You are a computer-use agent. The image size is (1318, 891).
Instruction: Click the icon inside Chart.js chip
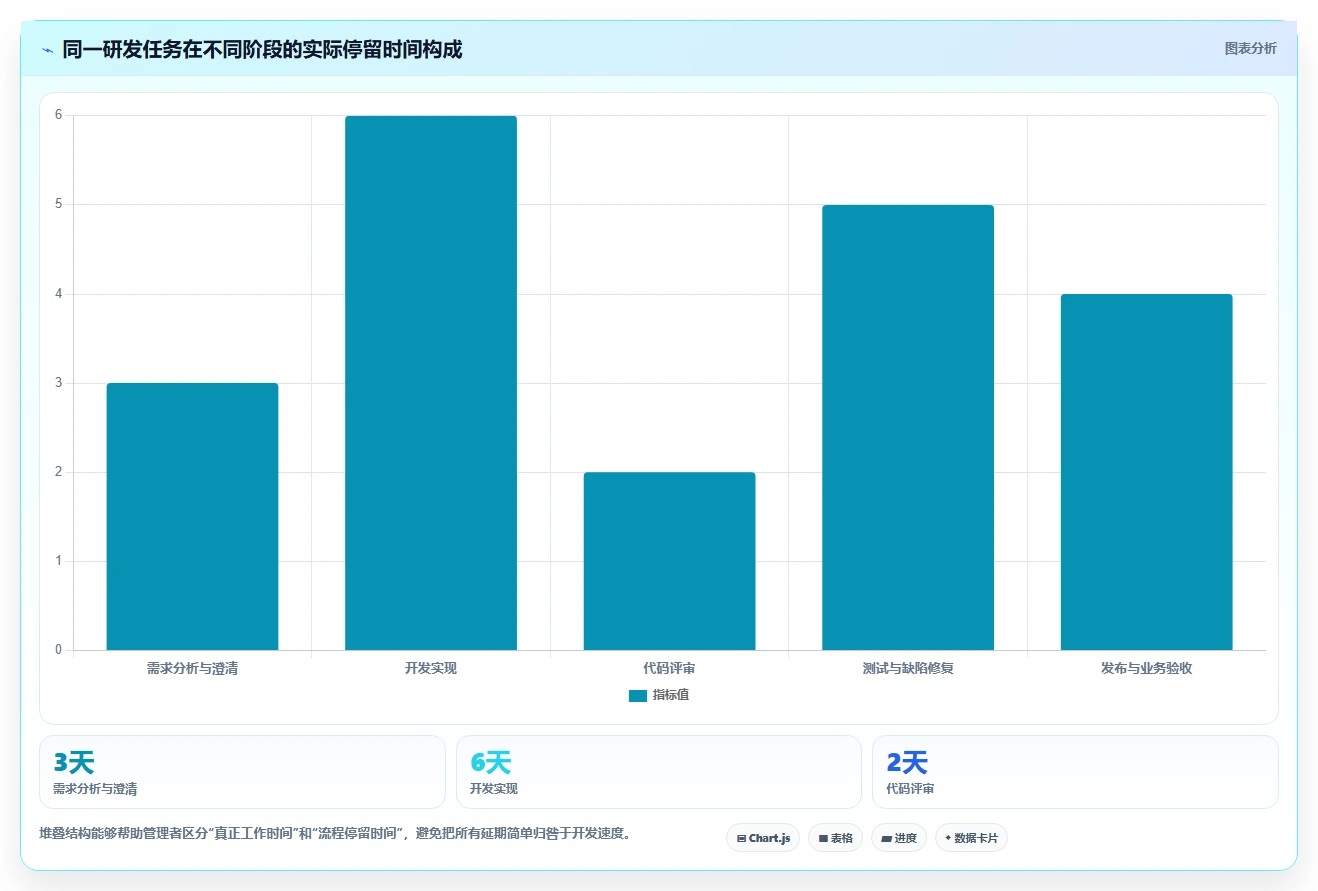point(741,838)
